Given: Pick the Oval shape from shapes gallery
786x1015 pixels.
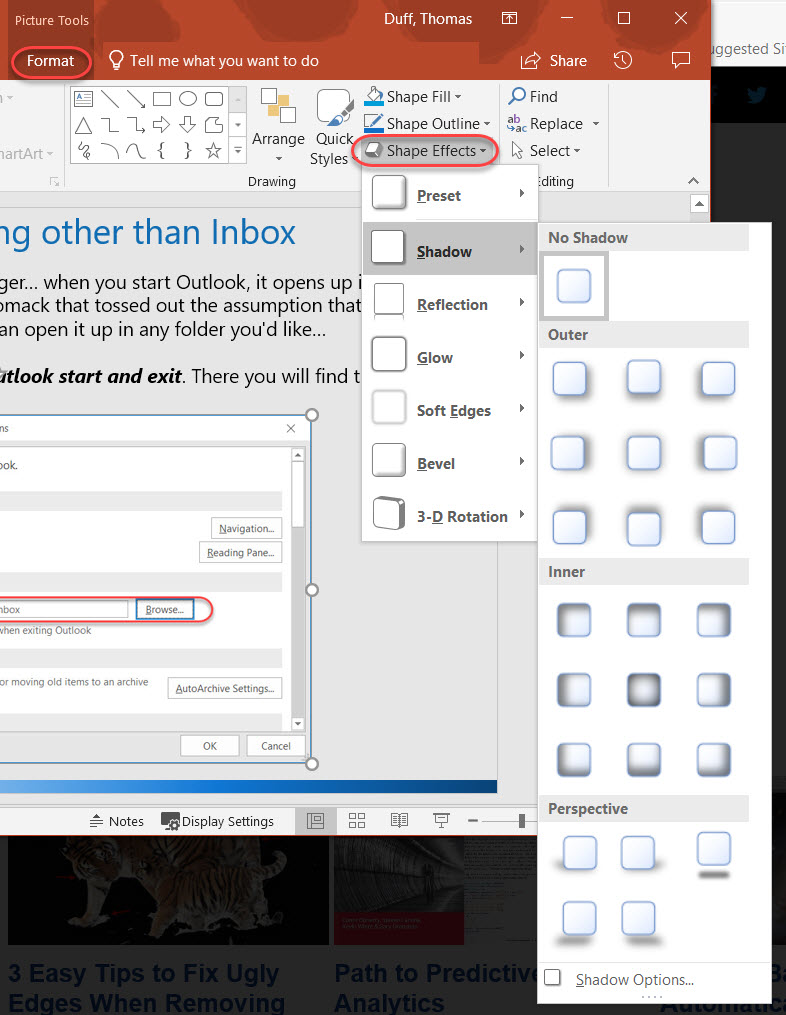Looking at the screenshot, I should (188, 98).
